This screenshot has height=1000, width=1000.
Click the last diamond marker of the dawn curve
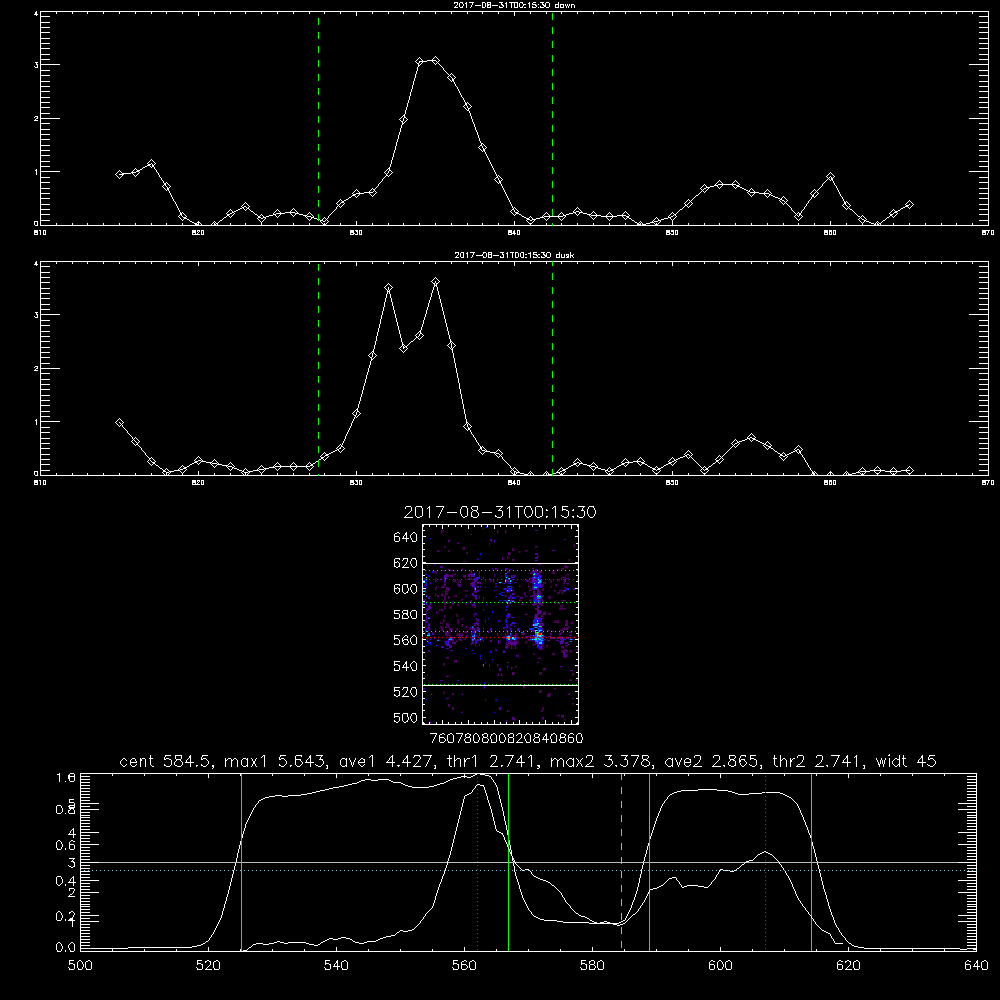[909, 204]
